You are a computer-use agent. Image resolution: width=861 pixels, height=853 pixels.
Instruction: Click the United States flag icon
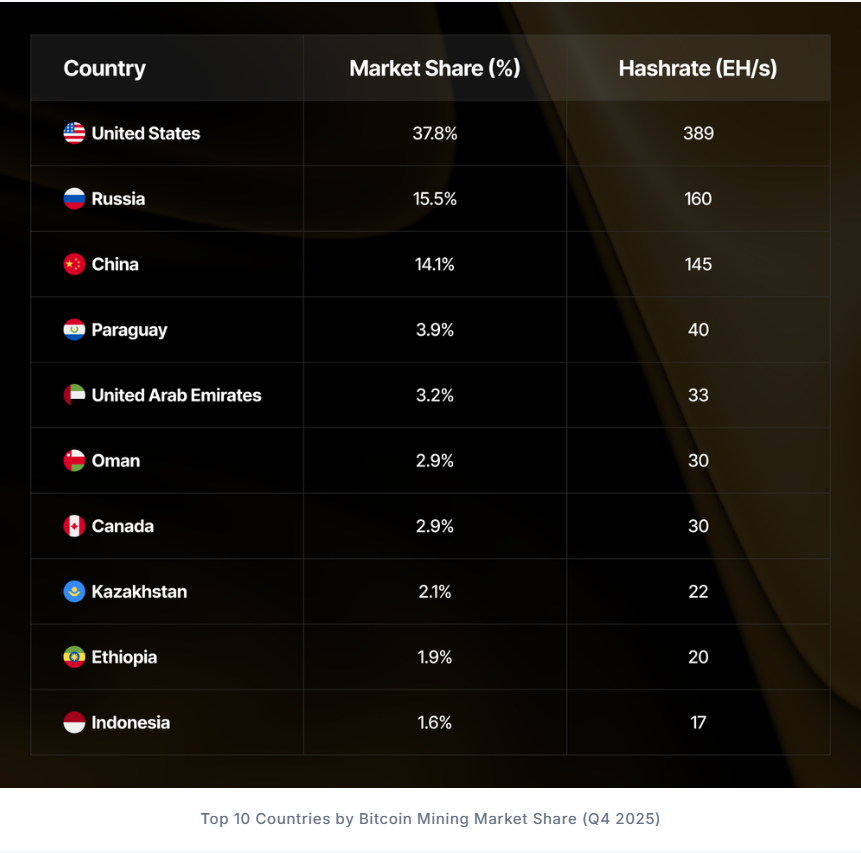point(74,133)
